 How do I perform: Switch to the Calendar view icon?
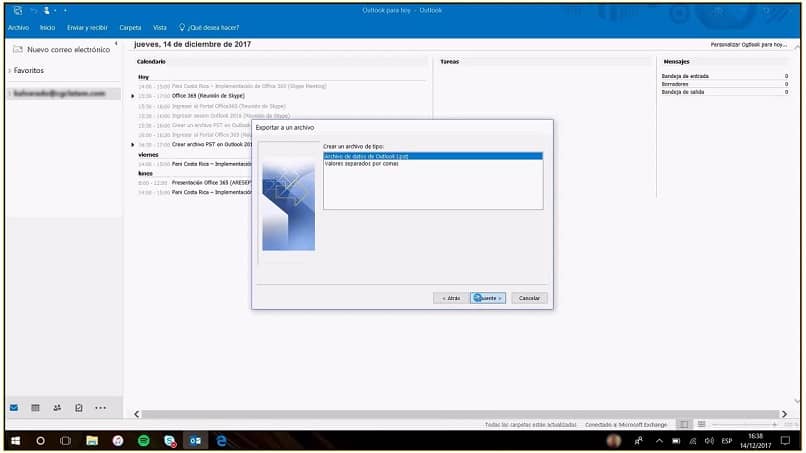[x=35, y=408]
